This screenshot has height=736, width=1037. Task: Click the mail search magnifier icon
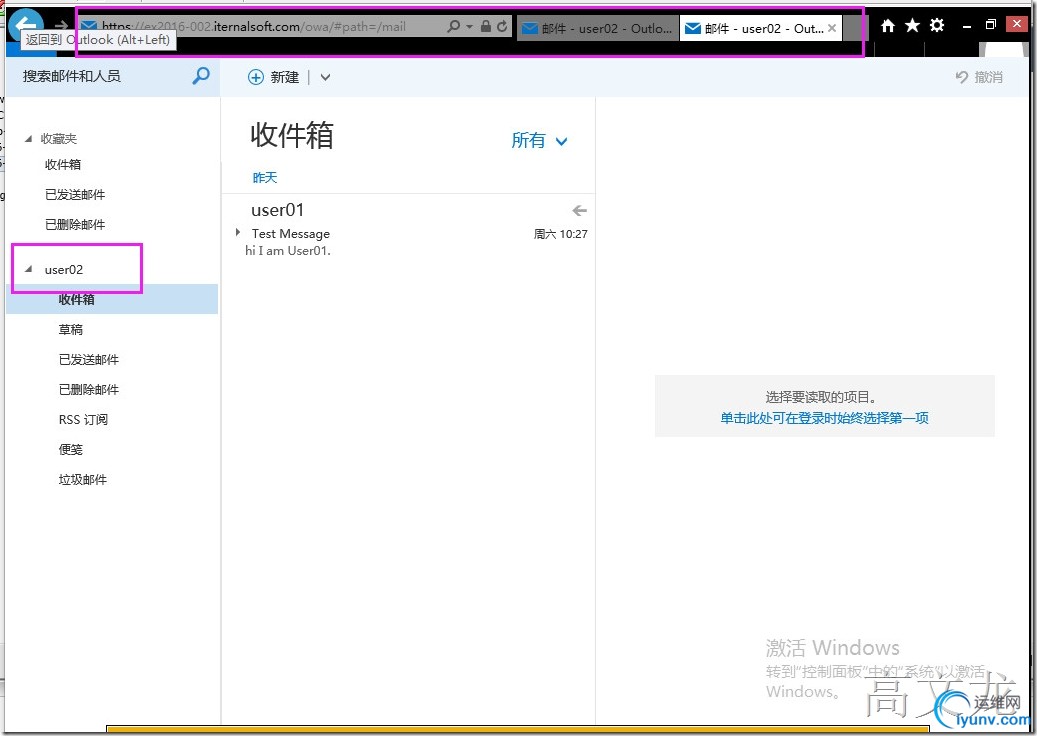(x=200, y=76)
